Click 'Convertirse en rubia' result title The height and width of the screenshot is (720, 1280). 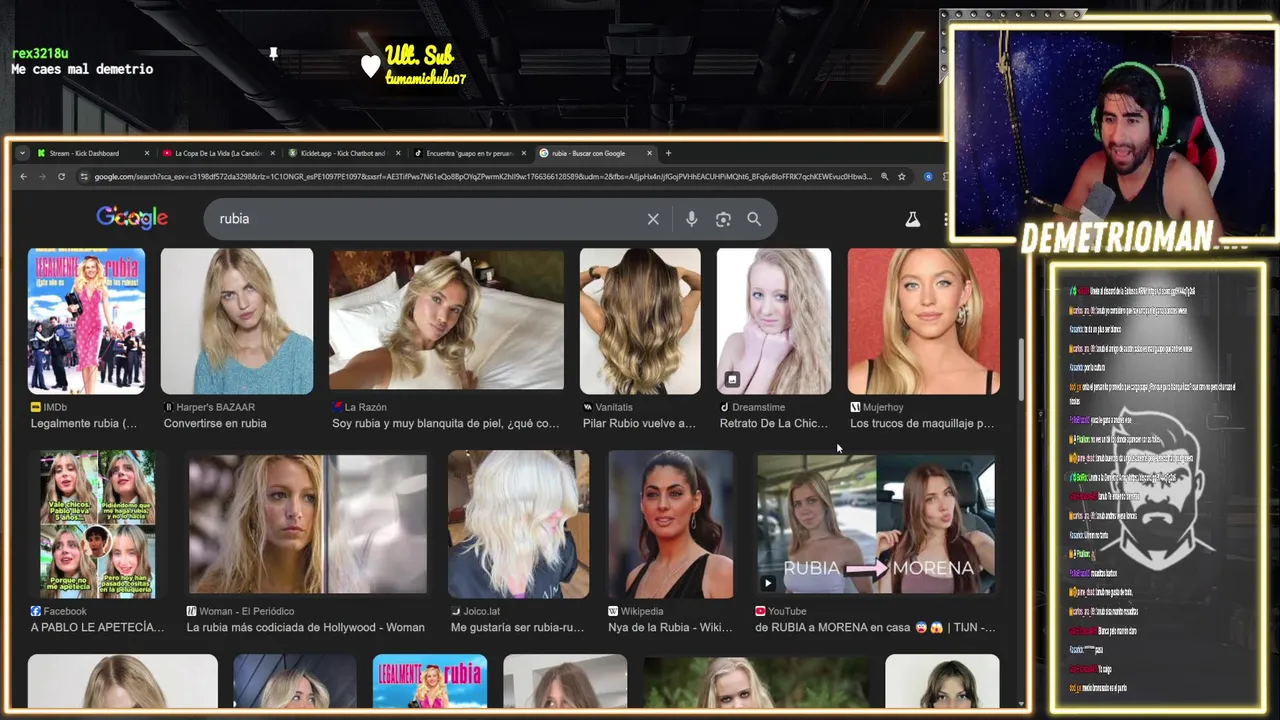coord(215,424)
